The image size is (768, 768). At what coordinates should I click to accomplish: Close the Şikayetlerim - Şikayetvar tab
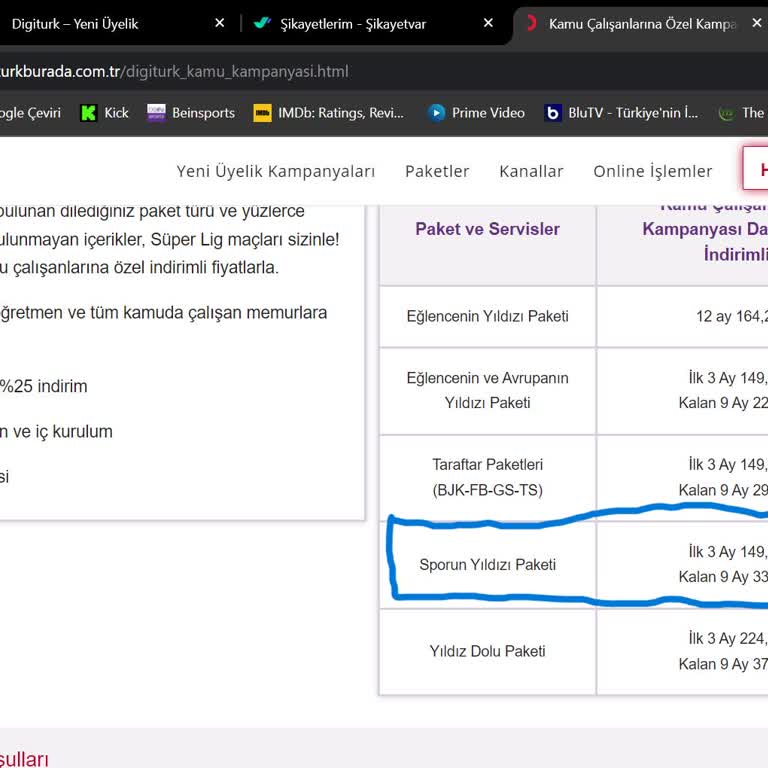tap(488, 23)
